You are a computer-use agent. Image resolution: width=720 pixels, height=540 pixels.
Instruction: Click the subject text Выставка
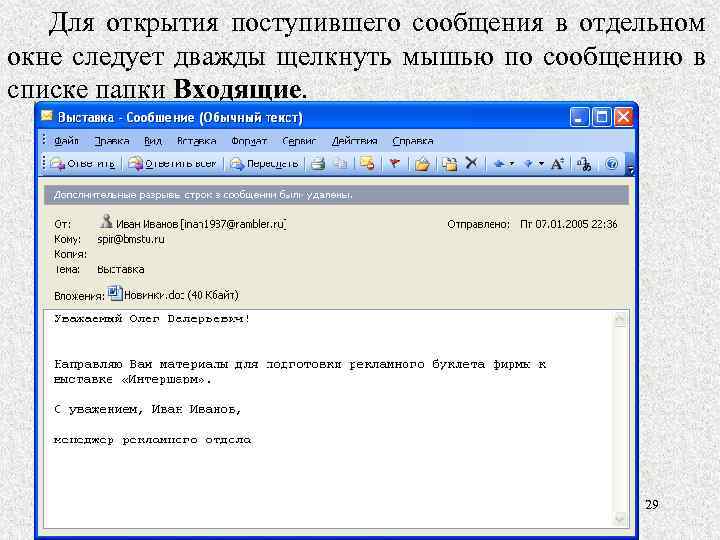pos(121,270)
